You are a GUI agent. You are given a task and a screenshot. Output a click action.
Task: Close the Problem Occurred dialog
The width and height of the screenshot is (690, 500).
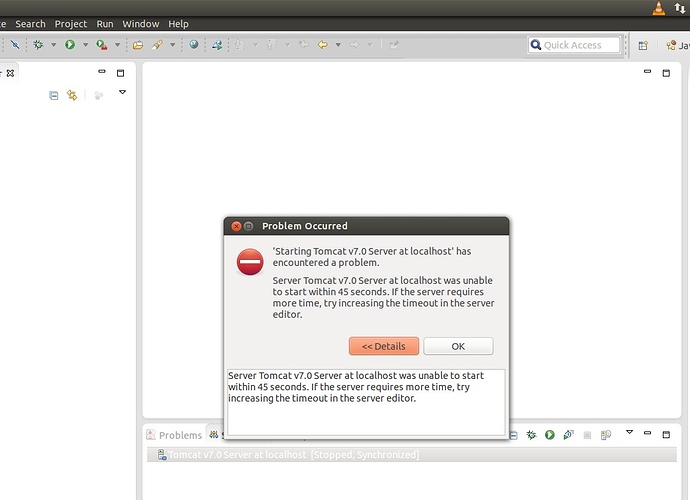click(x=236, y=226)
